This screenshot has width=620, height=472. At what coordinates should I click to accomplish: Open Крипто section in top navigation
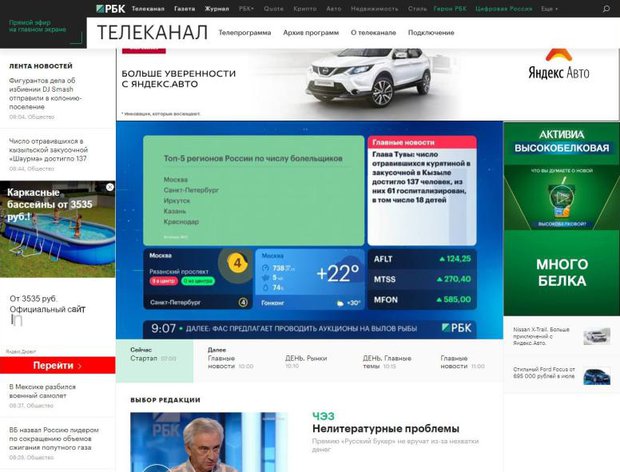pos(305,9)
